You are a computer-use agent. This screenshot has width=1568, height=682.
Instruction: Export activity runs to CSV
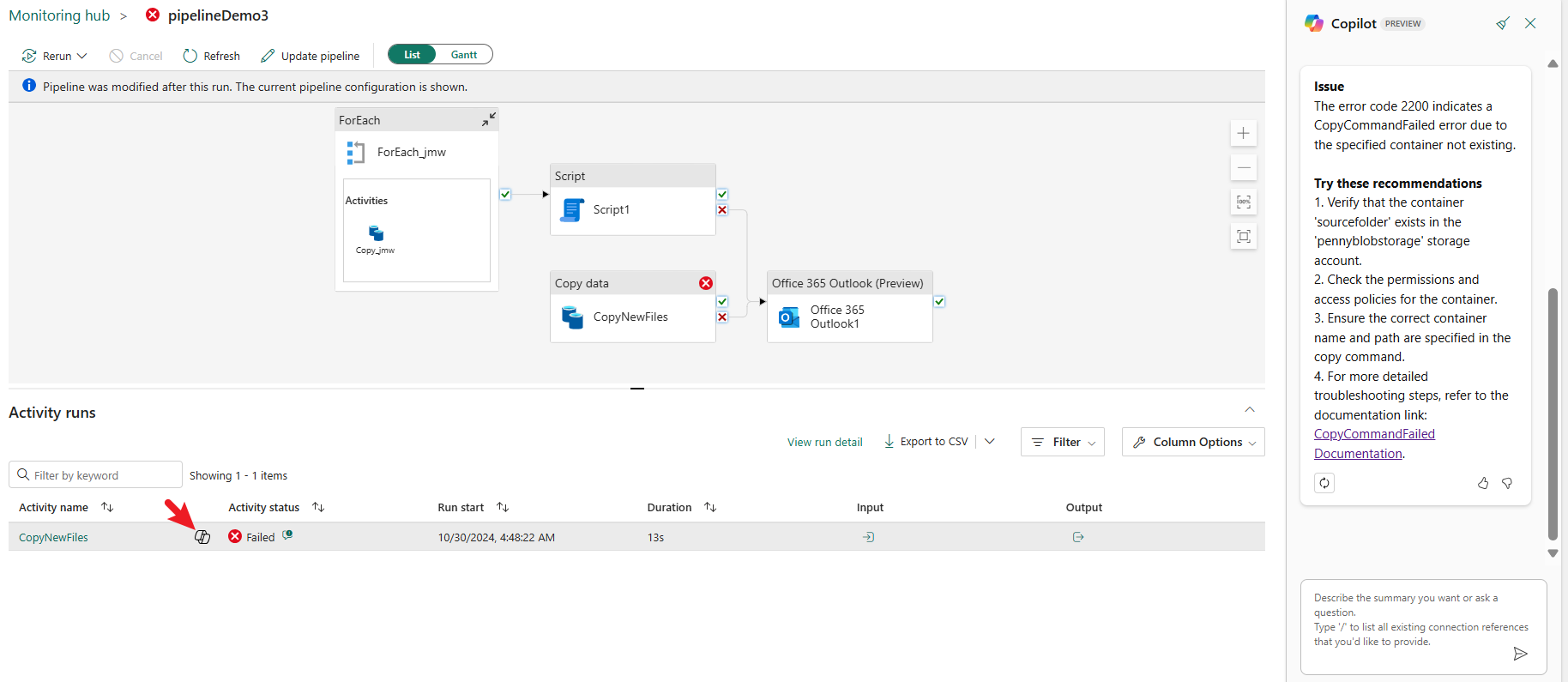[x=926, y=442]
